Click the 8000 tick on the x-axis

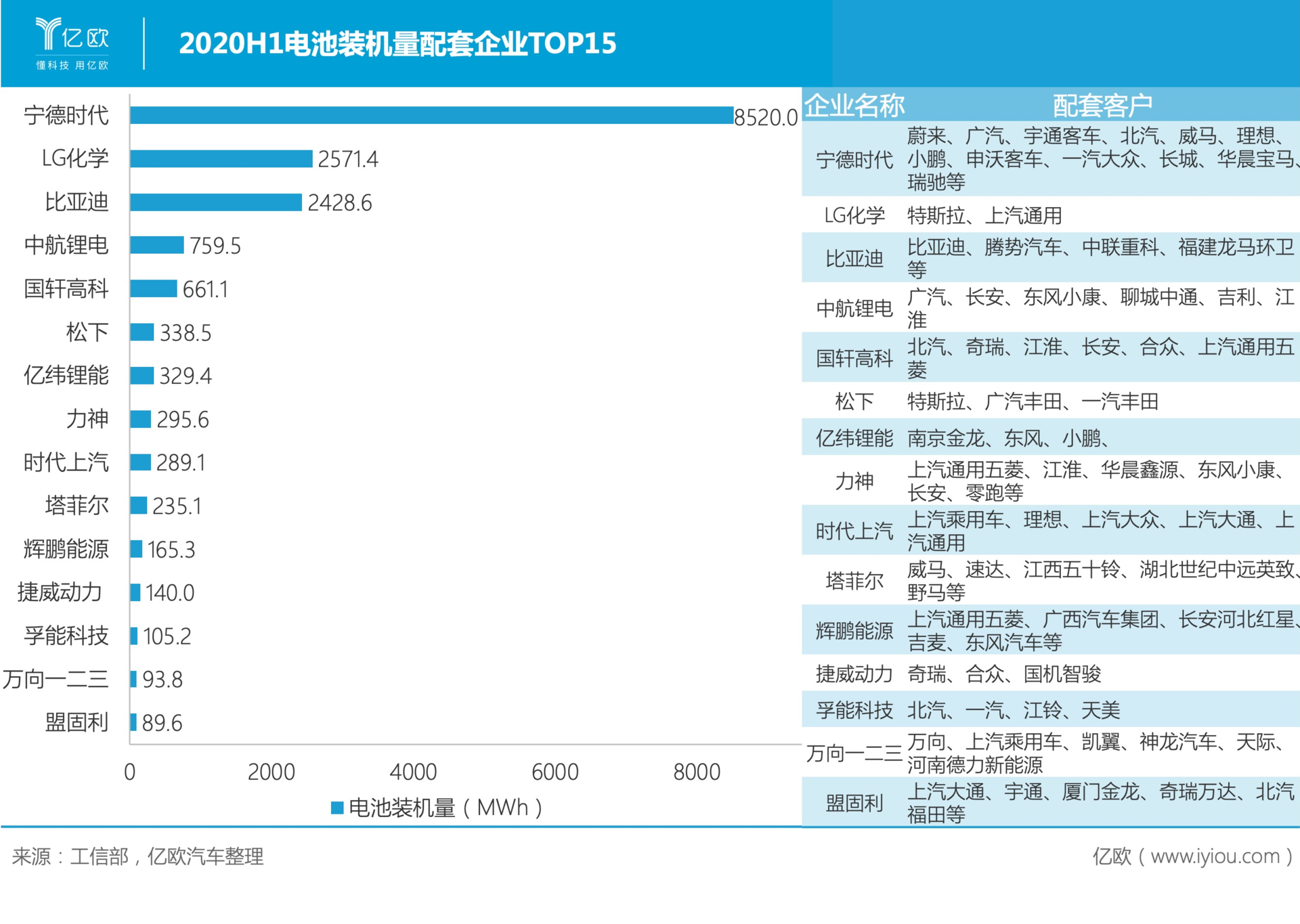coord(697,772)
